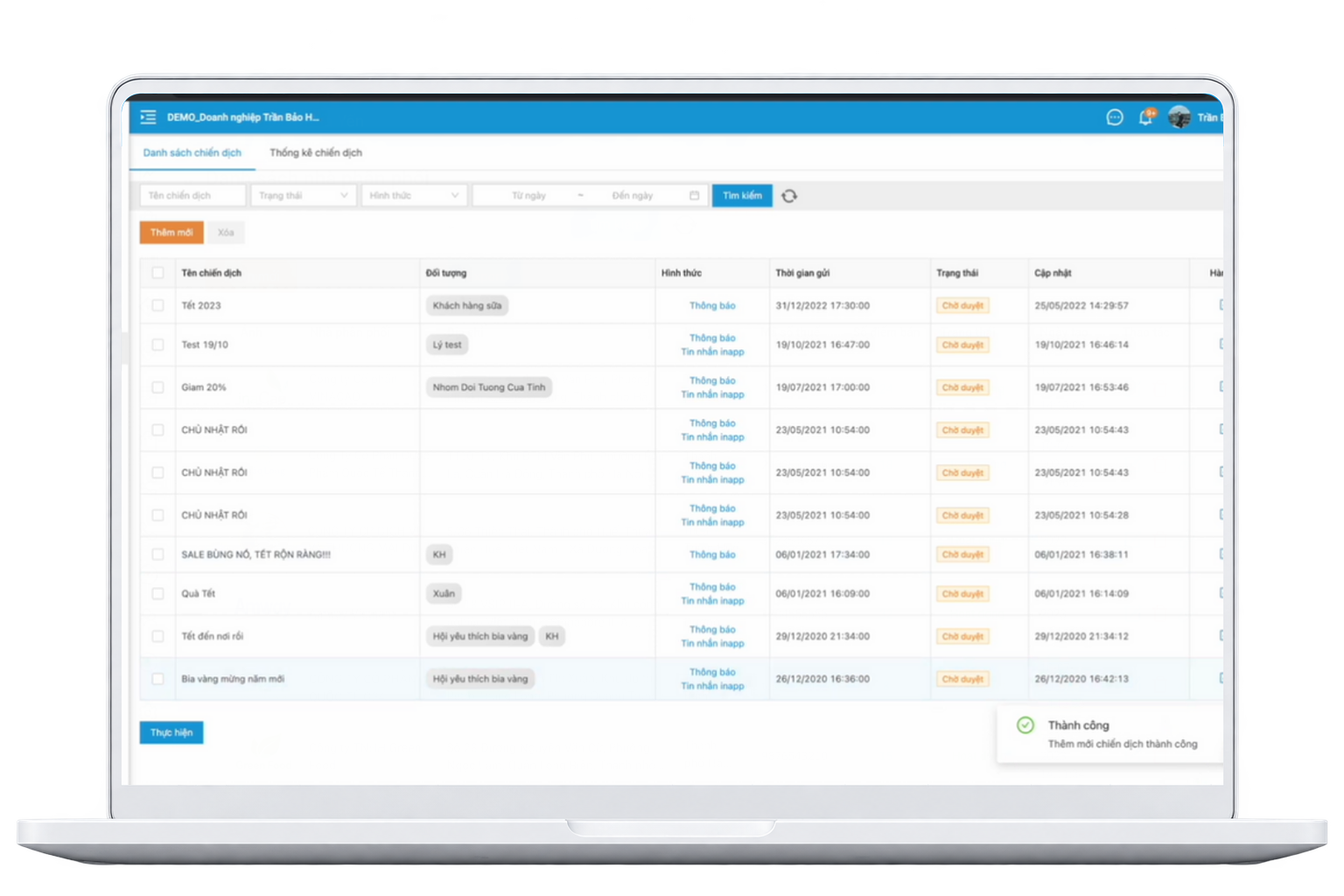Click the user avatar picture

[1179, 116]
